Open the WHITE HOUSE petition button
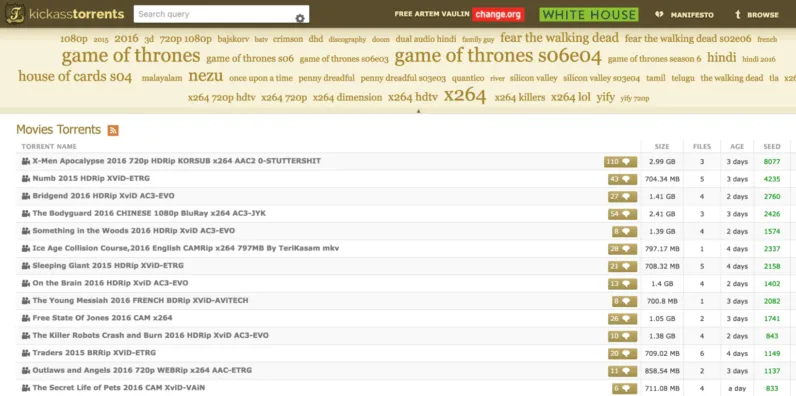 pyautogui.click(x=589, y=14)
